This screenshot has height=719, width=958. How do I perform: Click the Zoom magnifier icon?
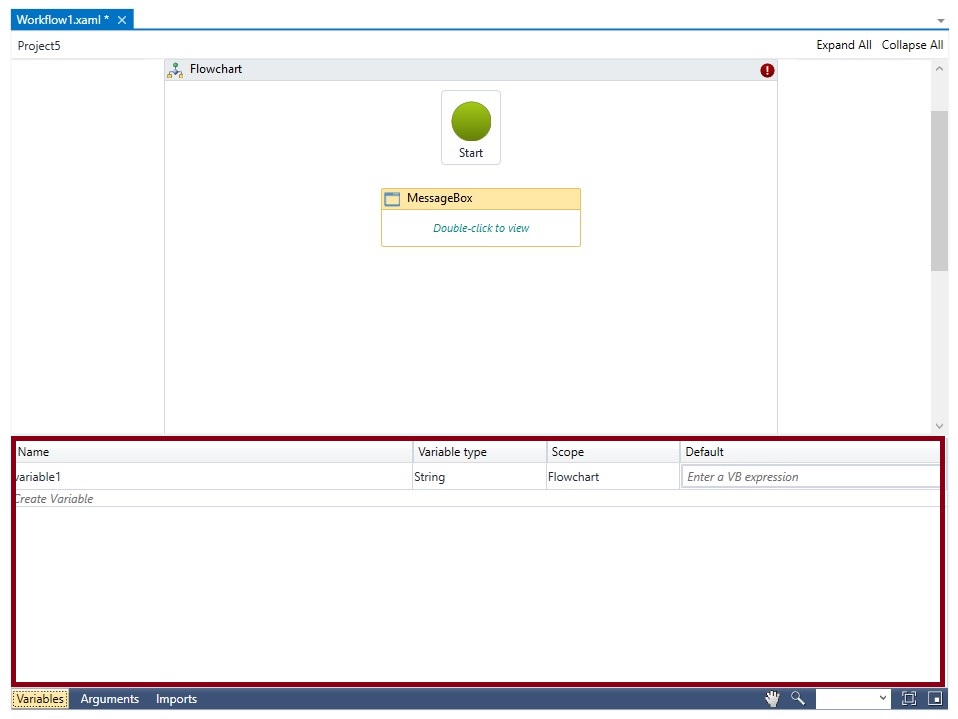798,698
